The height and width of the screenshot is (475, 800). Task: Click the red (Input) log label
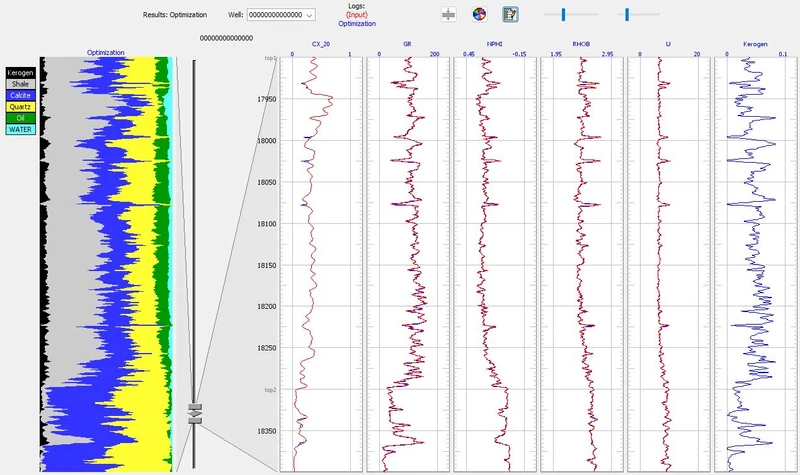[x=357, y=15]
